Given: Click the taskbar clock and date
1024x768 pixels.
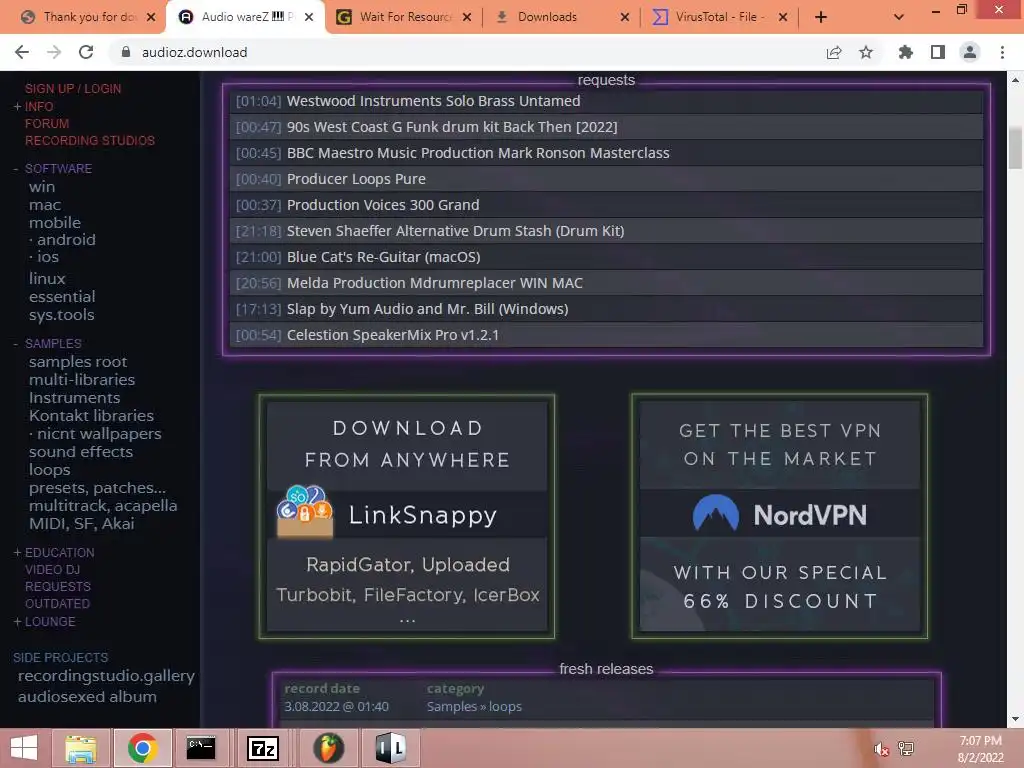Looking at the screenshot, I should (980, 749).
